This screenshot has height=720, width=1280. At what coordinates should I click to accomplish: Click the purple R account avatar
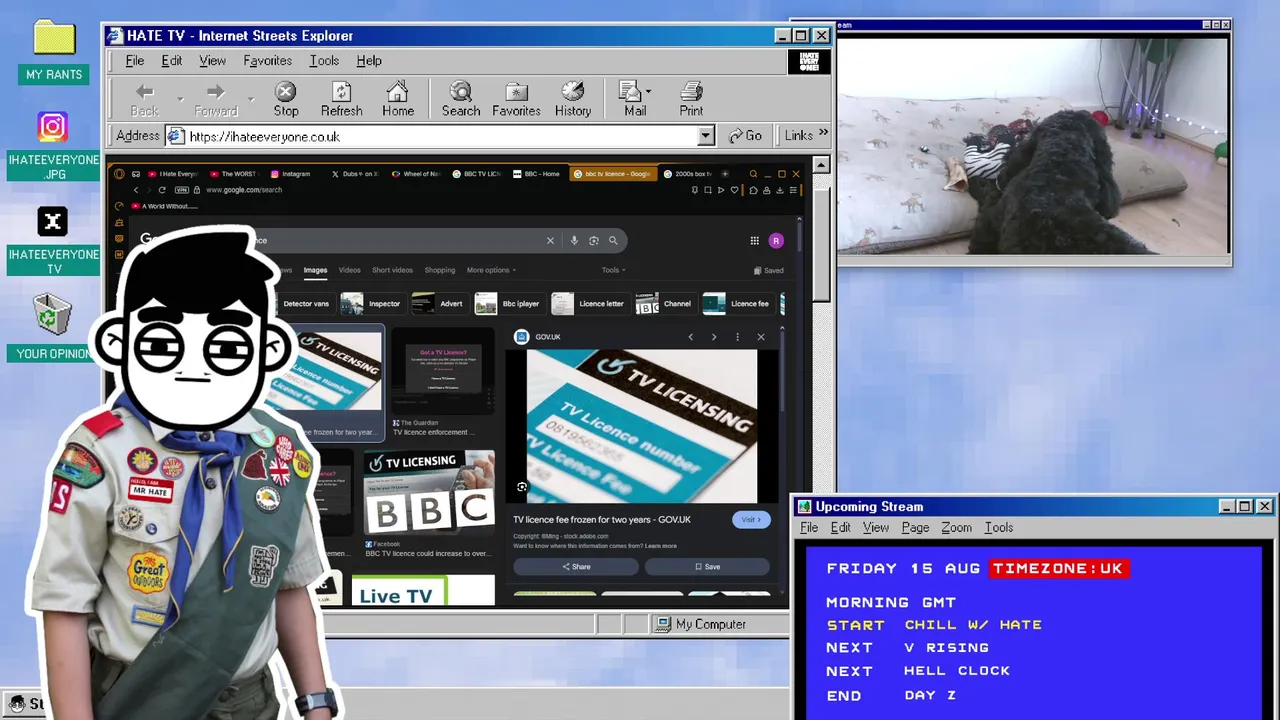776,240
